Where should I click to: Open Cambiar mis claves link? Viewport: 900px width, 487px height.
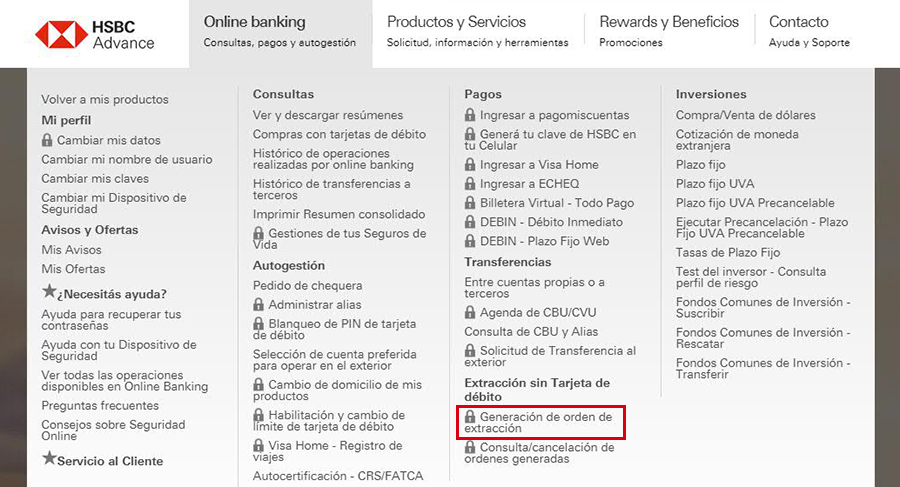tap(95, 179)
